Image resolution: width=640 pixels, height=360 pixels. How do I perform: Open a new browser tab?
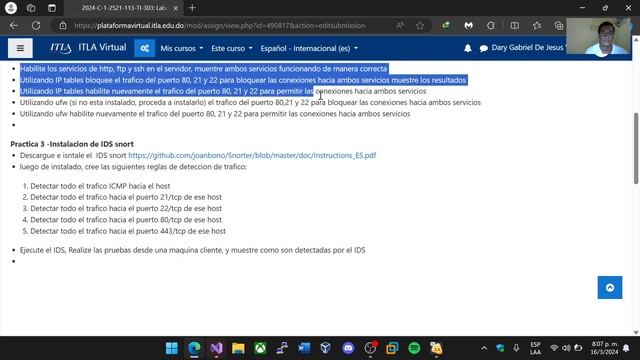(192, 8)
